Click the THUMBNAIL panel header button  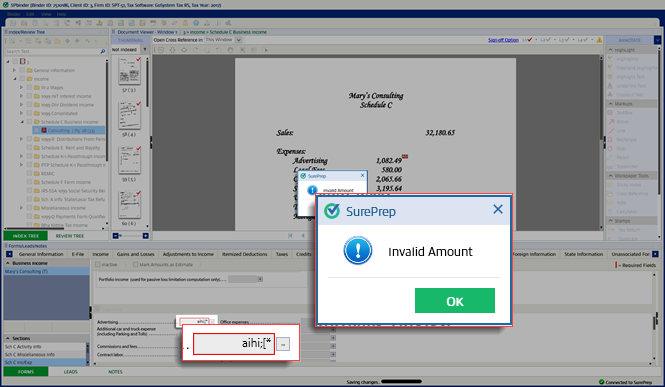(131, 40)
